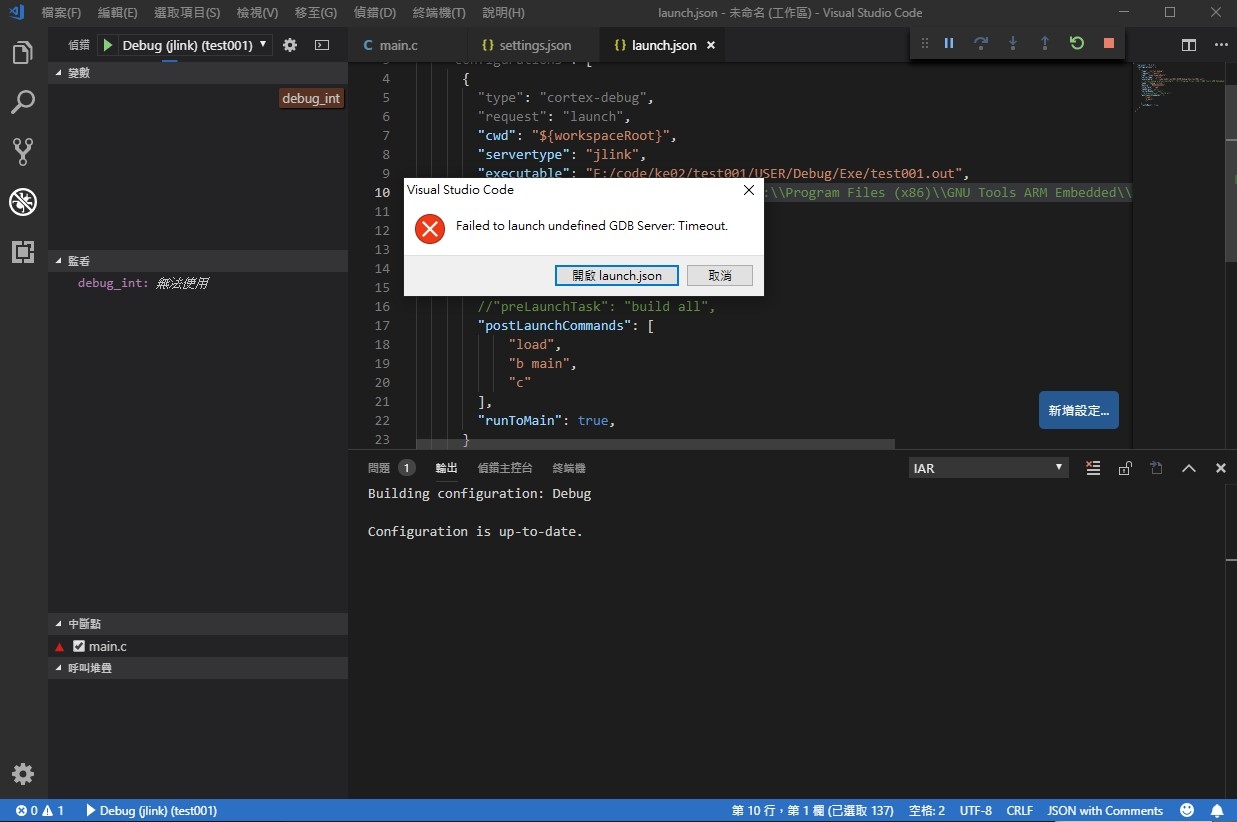
Task: Click the Step Over debug icon
Action: [981, 43]
